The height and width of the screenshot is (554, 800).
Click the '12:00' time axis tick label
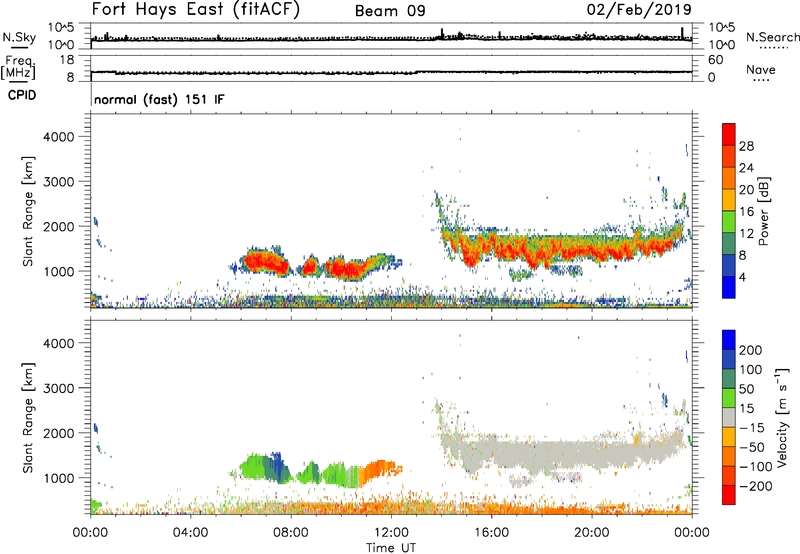tap(391, 533)
